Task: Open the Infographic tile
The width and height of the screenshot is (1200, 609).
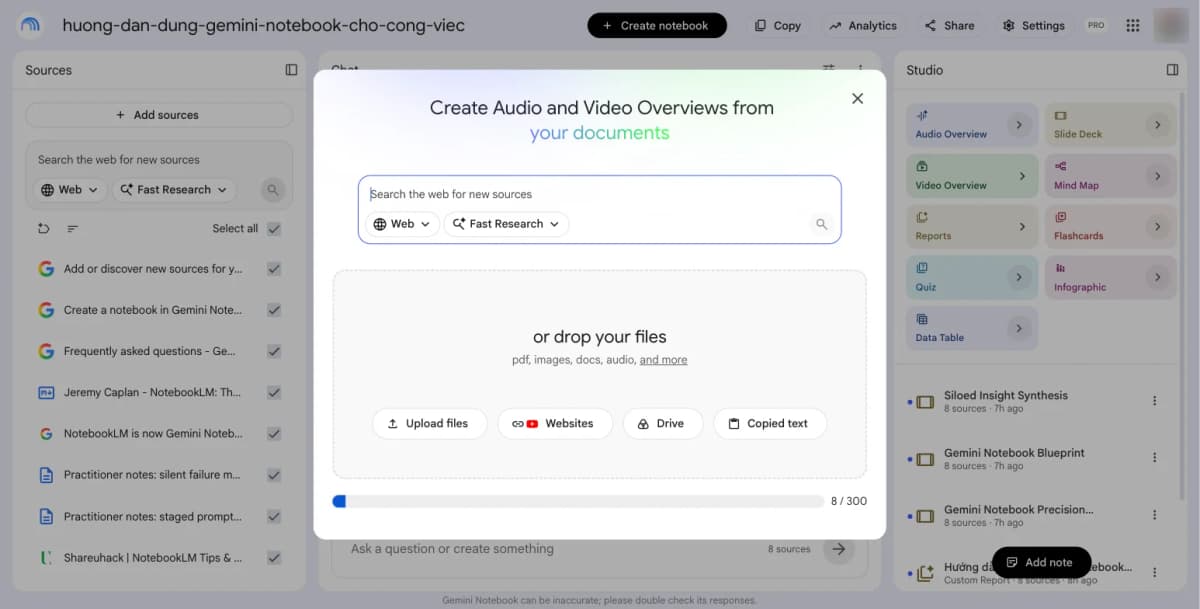Action: click(1110, 277)
